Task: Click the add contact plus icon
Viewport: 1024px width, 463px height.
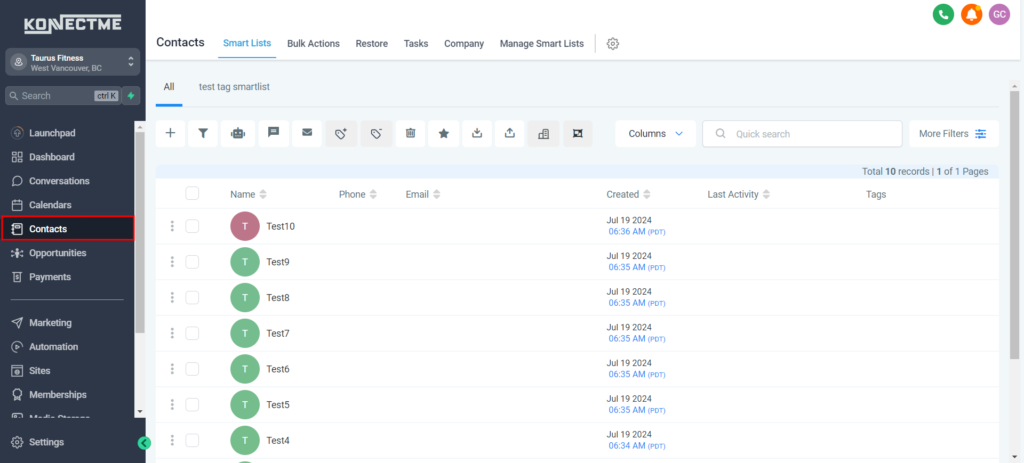Action: (x=170, y=133)
